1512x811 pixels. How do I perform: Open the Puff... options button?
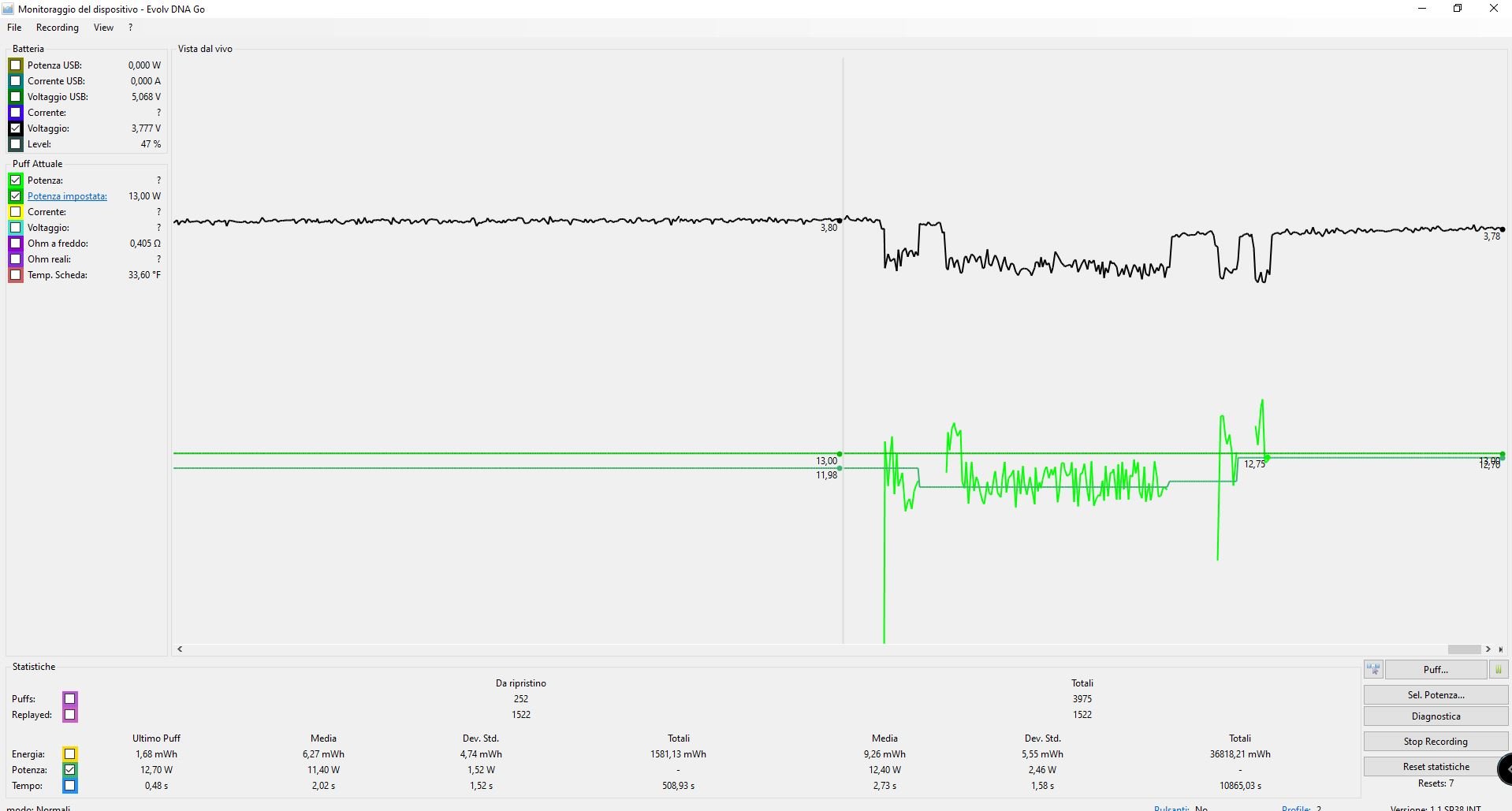pos(1435,669)
